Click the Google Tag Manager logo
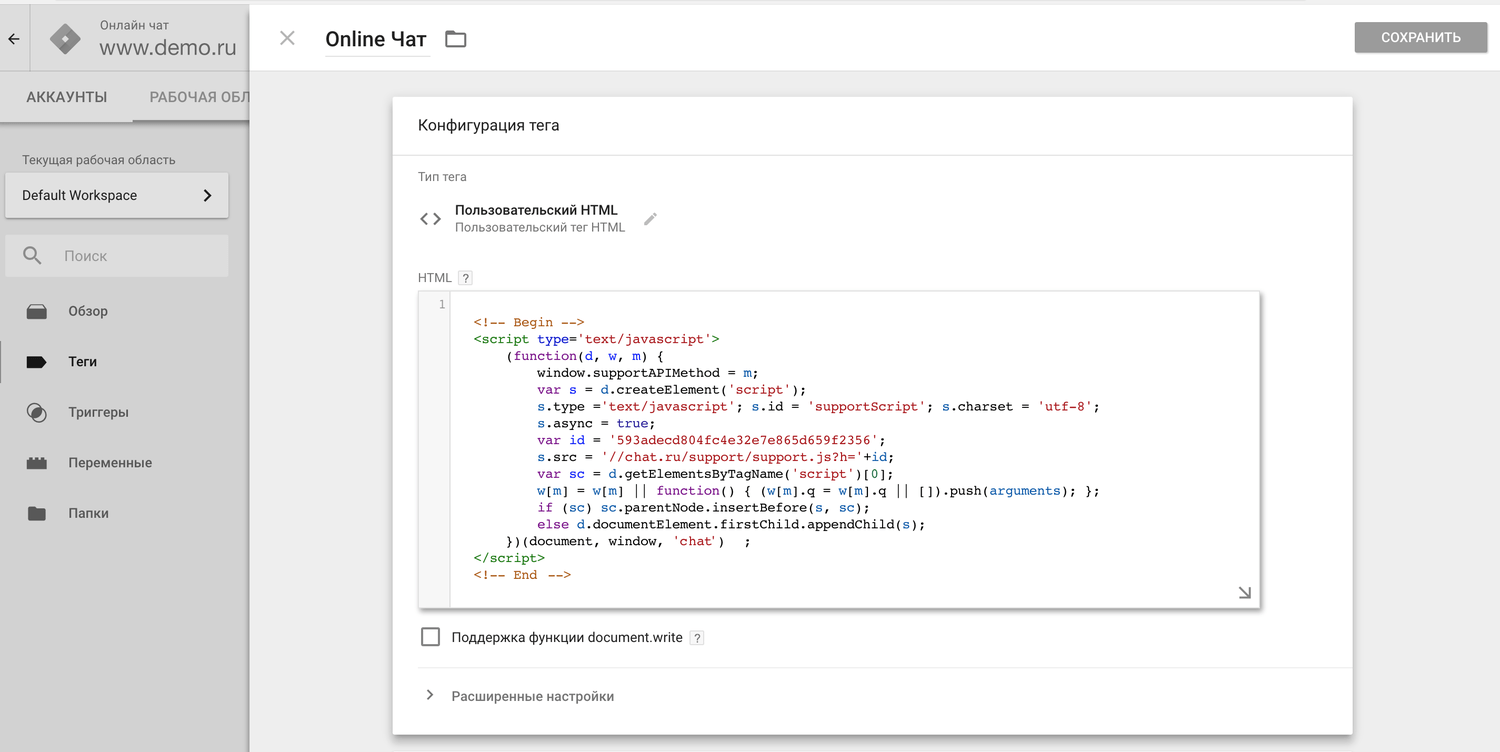This screenshot has width=1500, height=752. coord(65,39)
